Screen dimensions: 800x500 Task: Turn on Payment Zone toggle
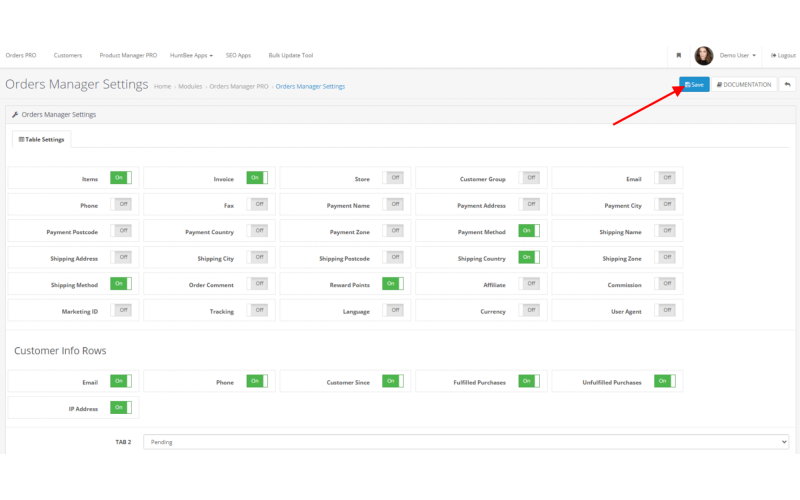point(393,231)
